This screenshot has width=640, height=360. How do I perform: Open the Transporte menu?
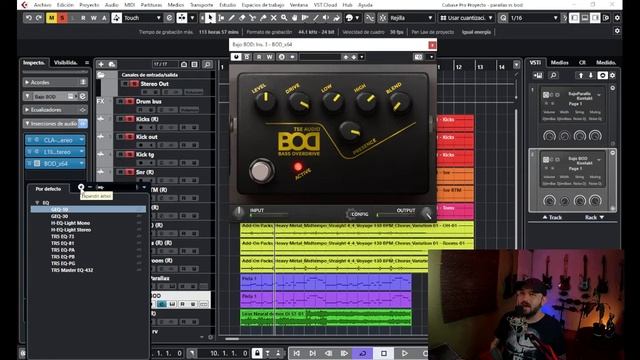201,5
